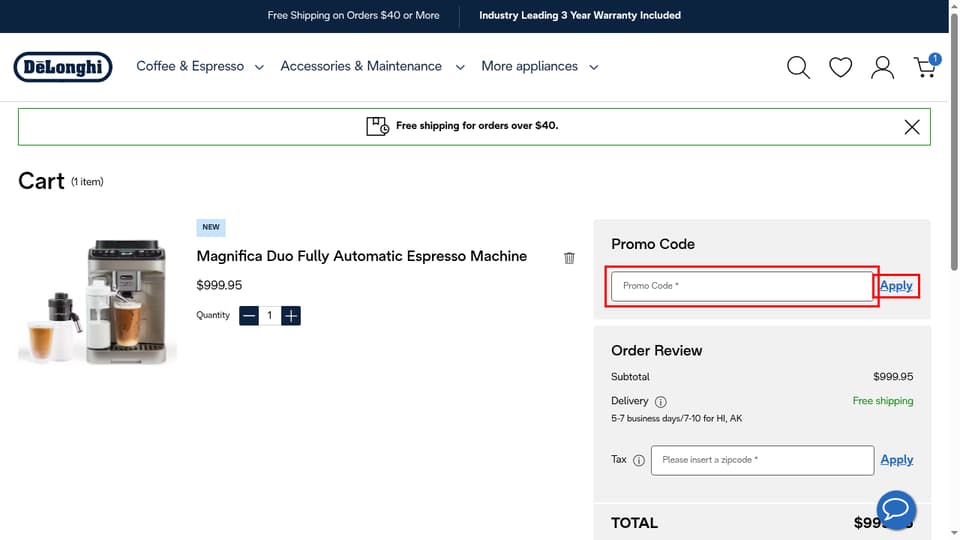Expand the Coffee & Espresso menu

[200, 66]
